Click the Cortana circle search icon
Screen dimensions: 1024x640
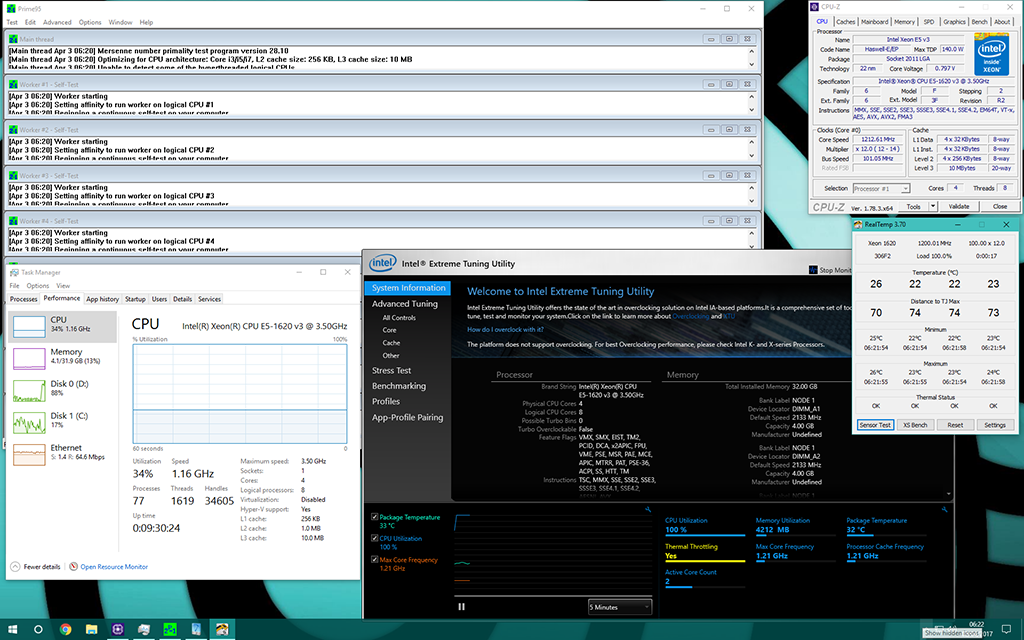pos(38,630)
